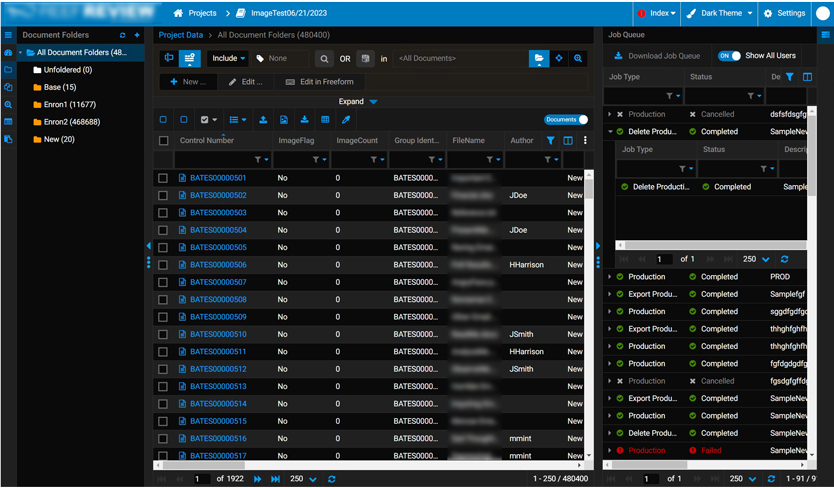Click the column chooser icon in document grid
The image size is (834, 488).
pyautogui.click(x=568, y=141)
